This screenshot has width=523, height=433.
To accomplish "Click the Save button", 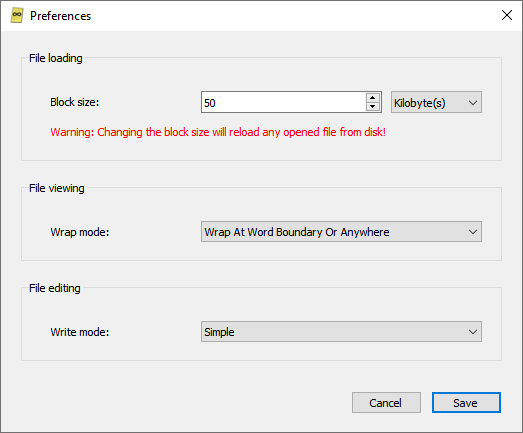I will (466, 403).
